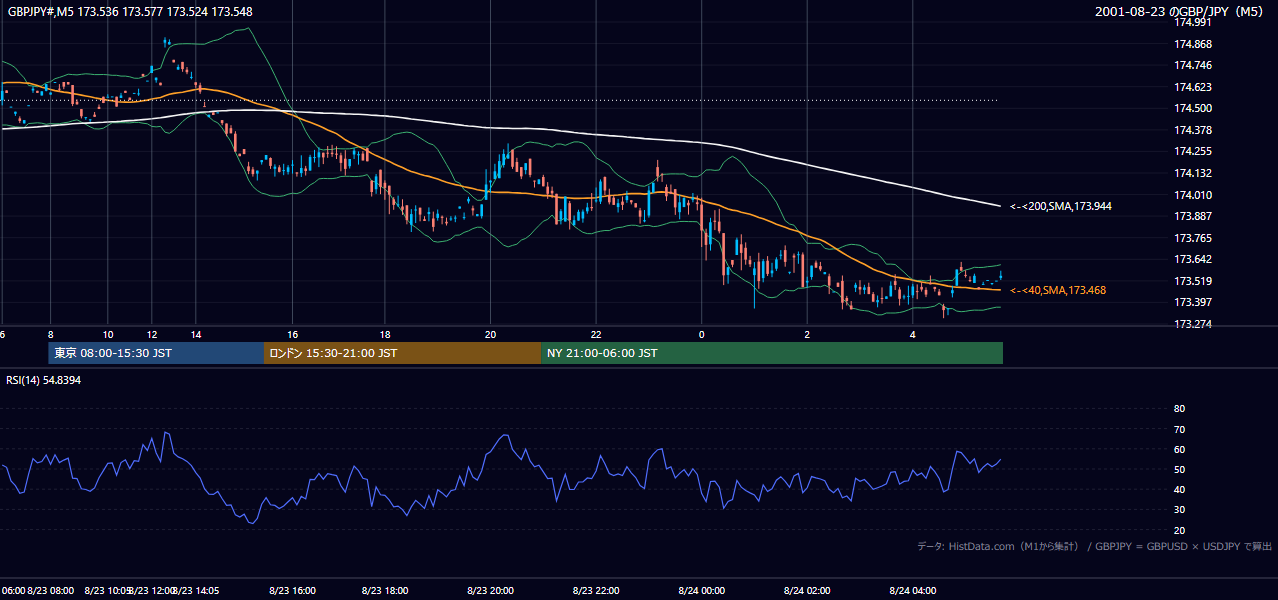Click the 8/23 20:00 bottom date label

[489, 591]
